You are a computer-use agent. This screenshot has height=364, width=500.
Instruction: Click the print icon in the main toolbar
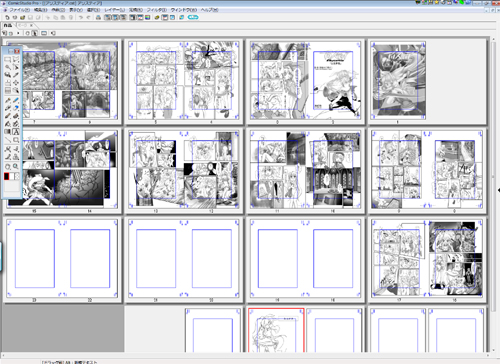(x=98, y=17)
